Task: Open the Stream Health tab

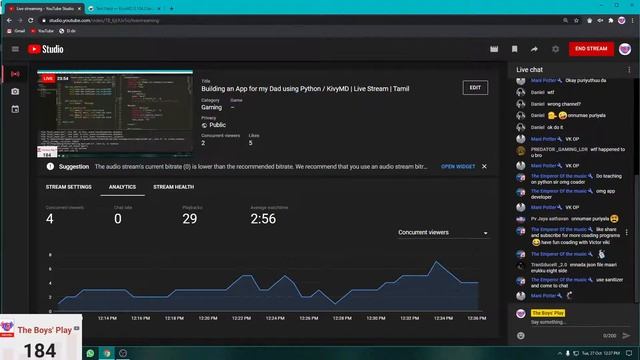Action: click(x=173, y=187)
